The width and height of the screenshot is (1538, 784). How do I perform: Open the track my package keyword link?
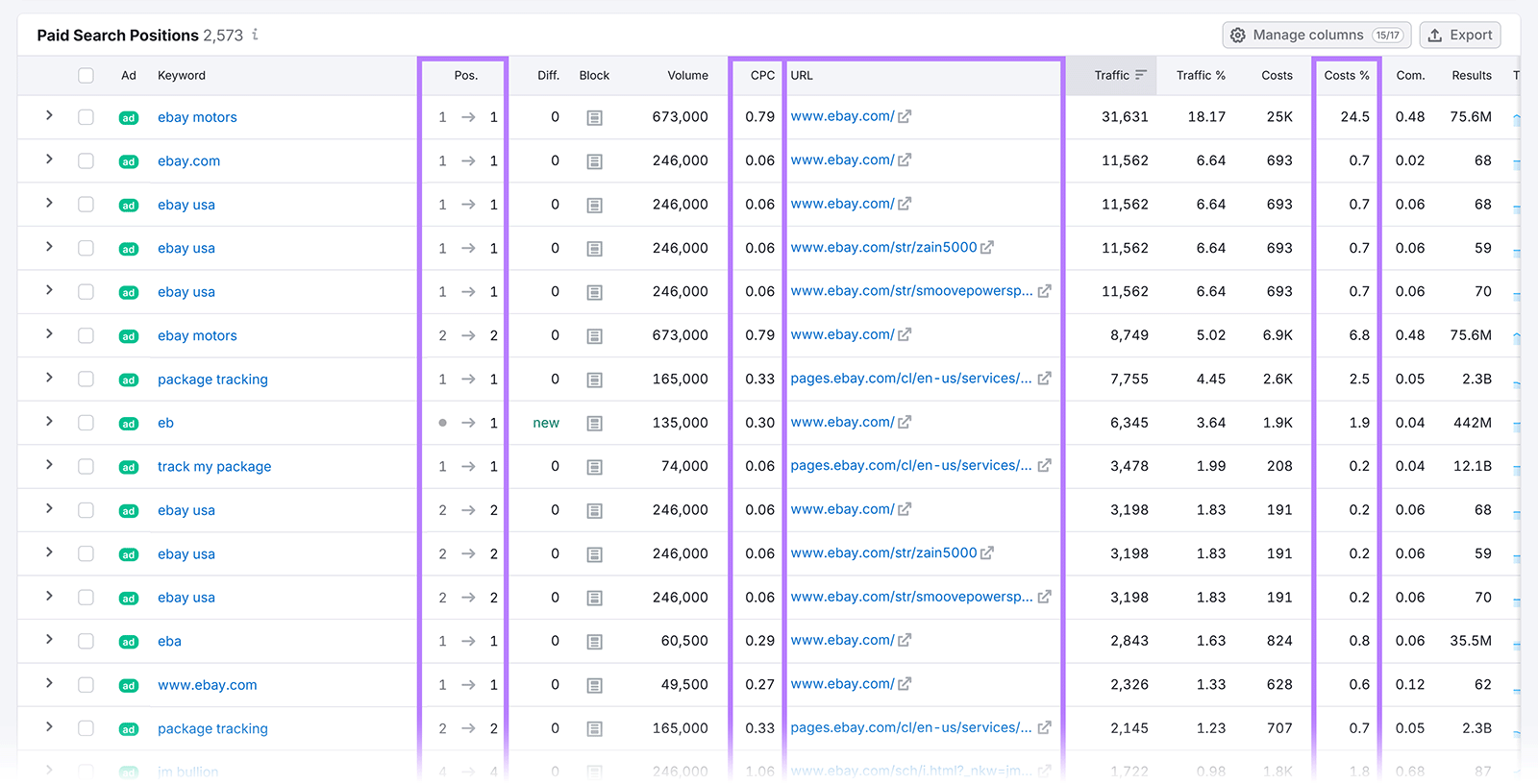(x=214, y=466)
